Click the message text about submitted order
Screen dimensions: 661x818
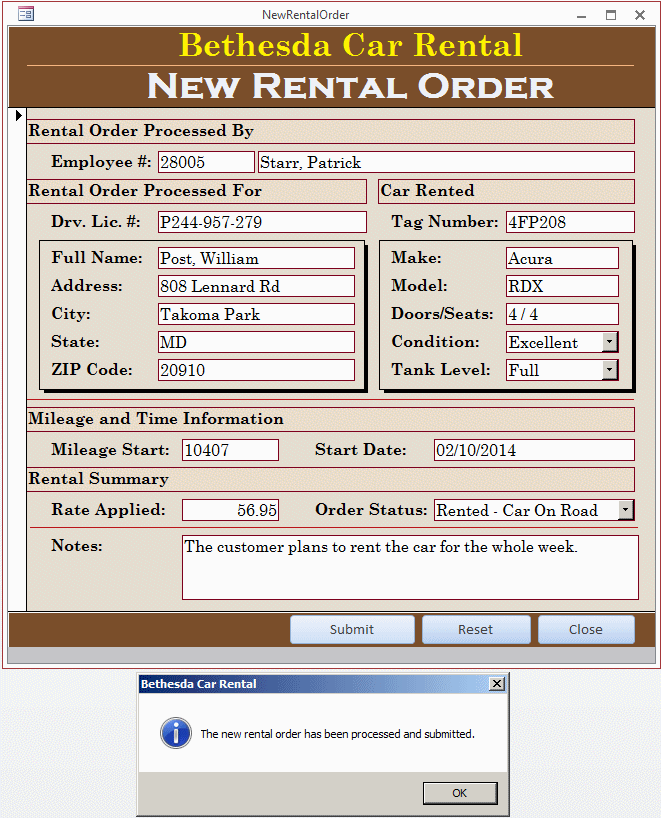pyautogui.click(x=338, y=734)
